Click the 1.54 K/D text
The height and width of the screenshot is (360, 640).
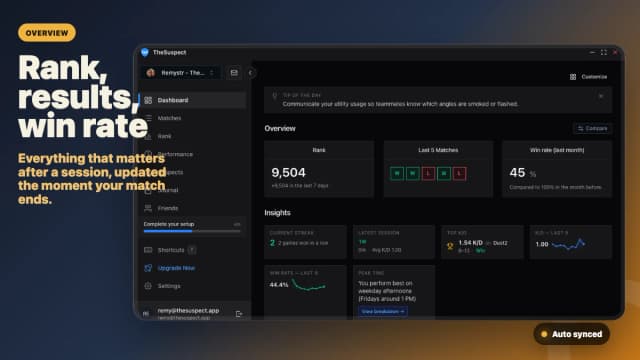[471, 243]
